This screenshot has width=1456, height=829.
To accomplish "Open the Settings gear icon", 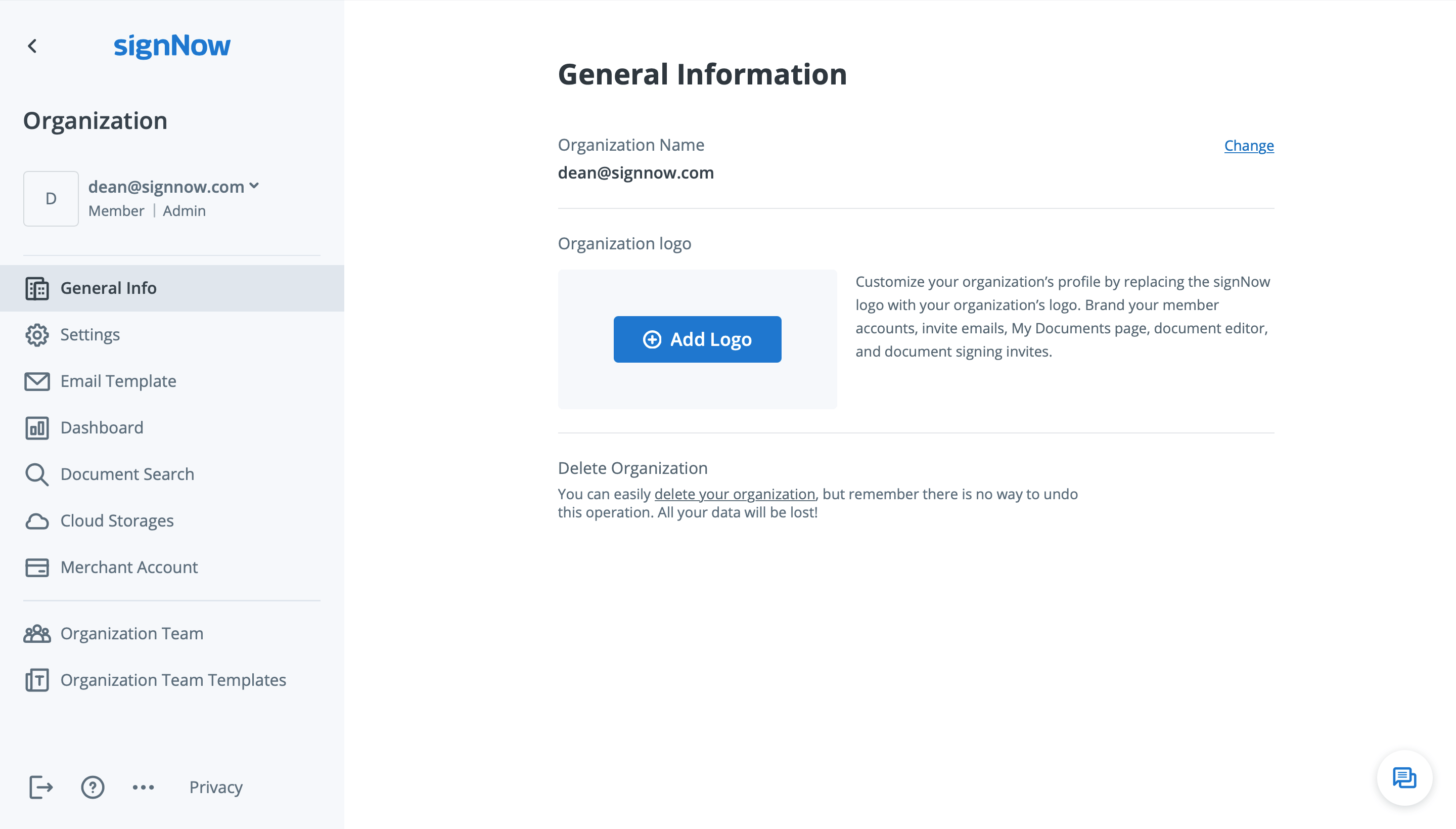I will (36, 335).
